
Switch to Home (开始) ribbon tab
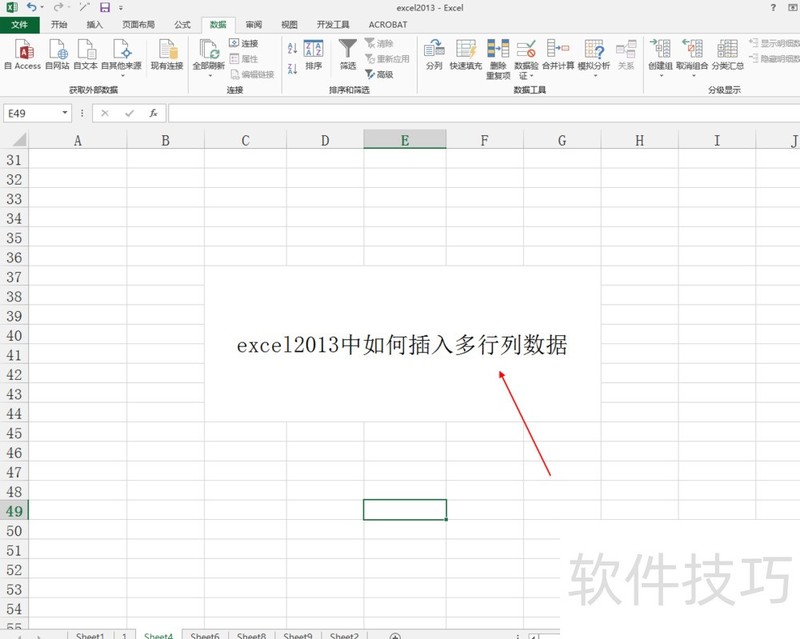coord(59,24)
